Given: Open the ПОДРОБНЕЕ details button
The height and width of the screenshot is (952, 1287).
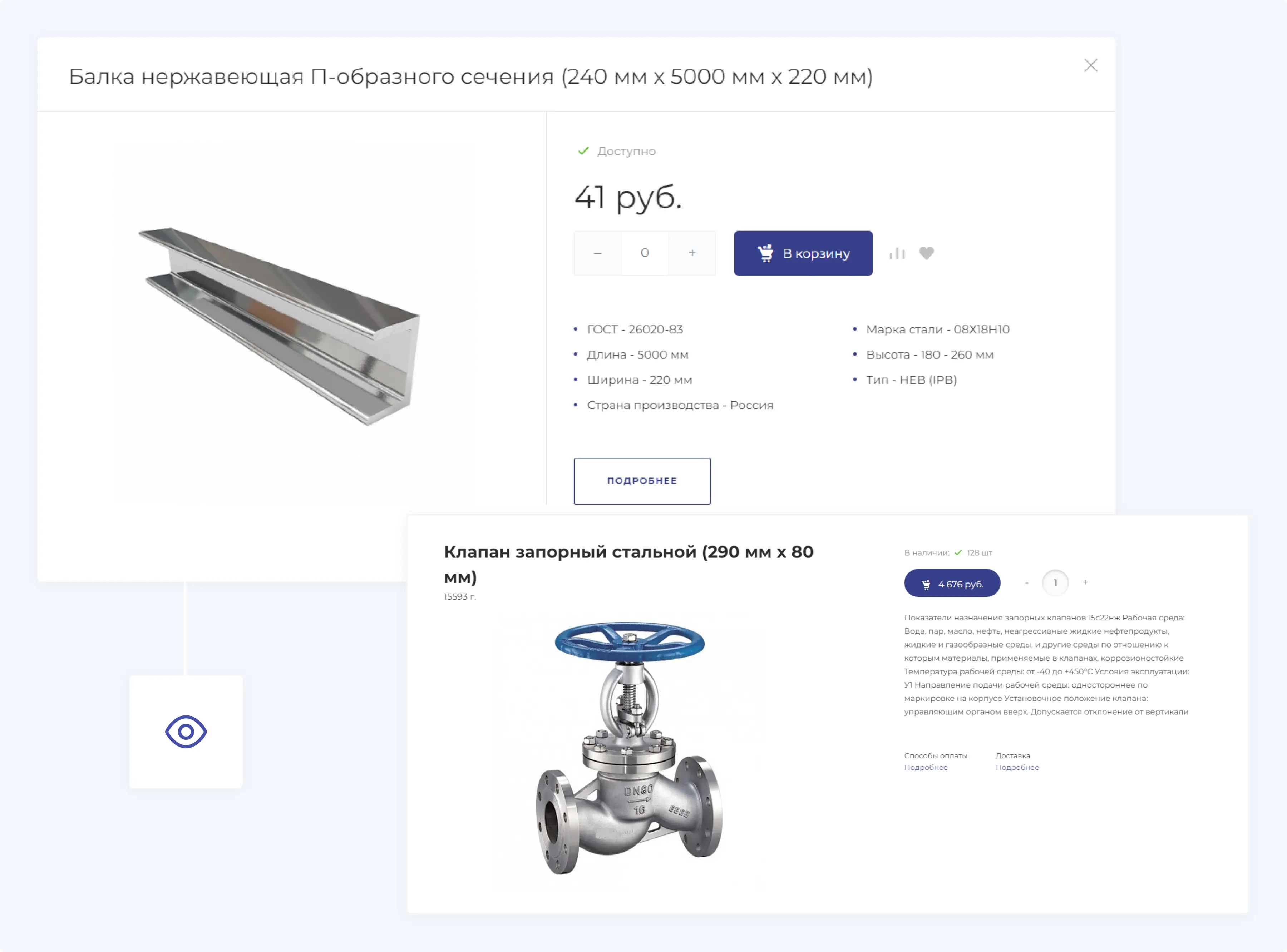Looking at the screenshot, I should tap(642, 481).
